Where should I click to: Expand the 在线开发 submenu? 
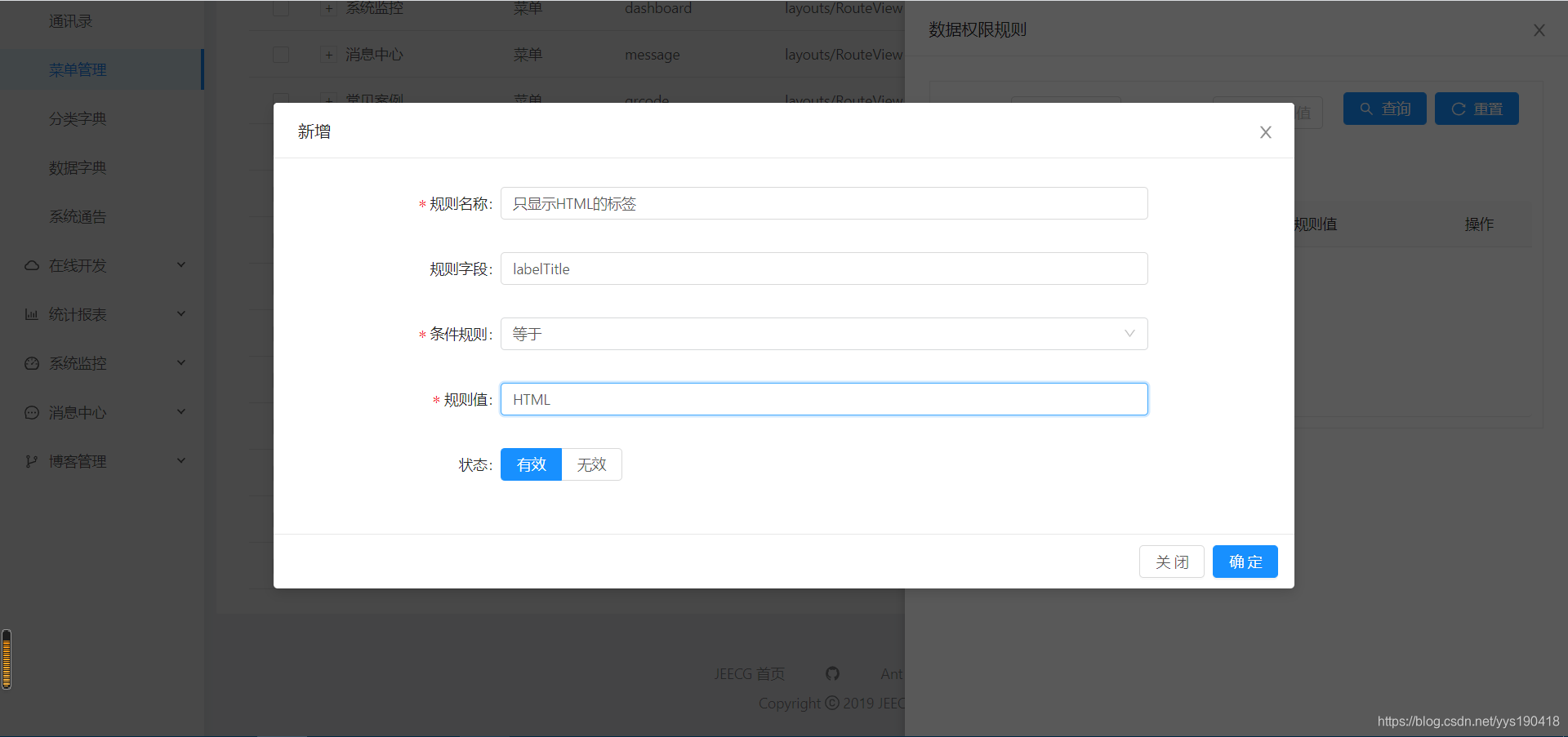pos(101,265)
